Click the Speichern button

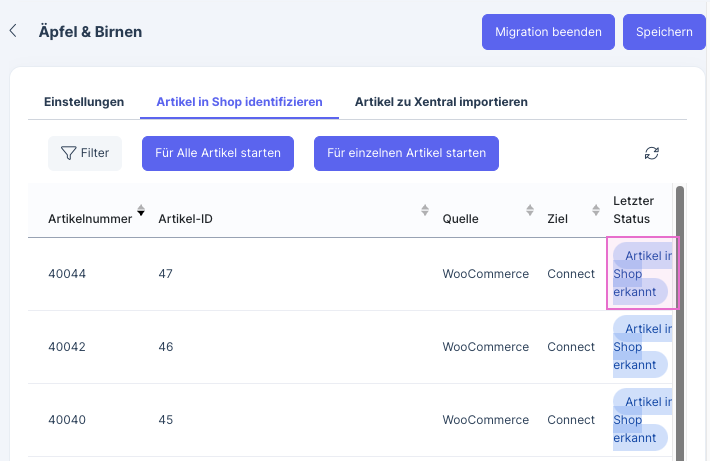pyautogui.click(x=664, y=32)
